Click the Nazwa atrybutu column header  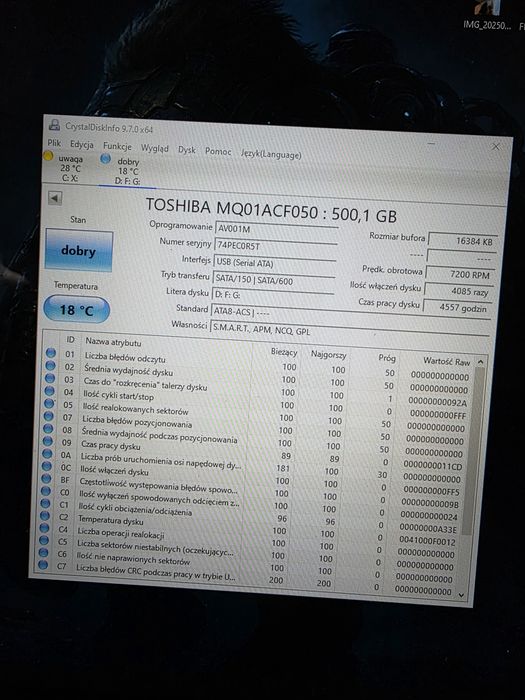[113, 342]
